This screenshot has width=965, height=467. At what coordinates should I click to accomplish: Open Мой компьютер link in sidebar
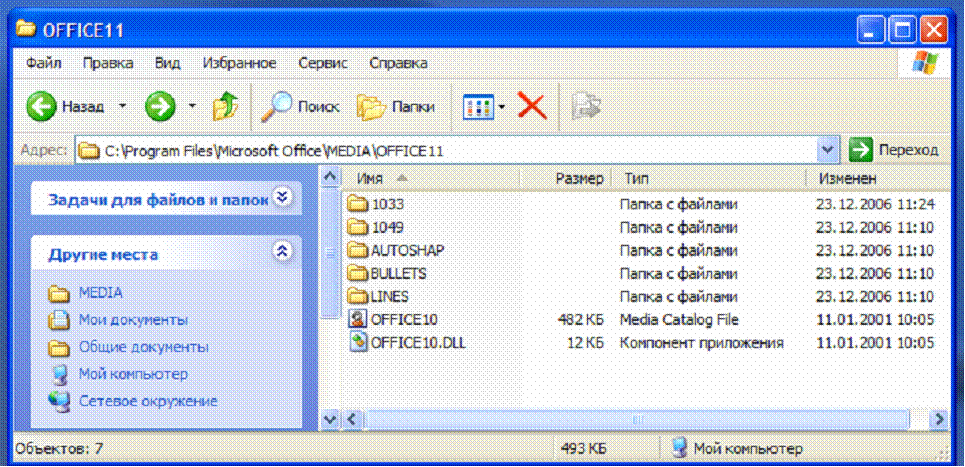coord(133,374)
